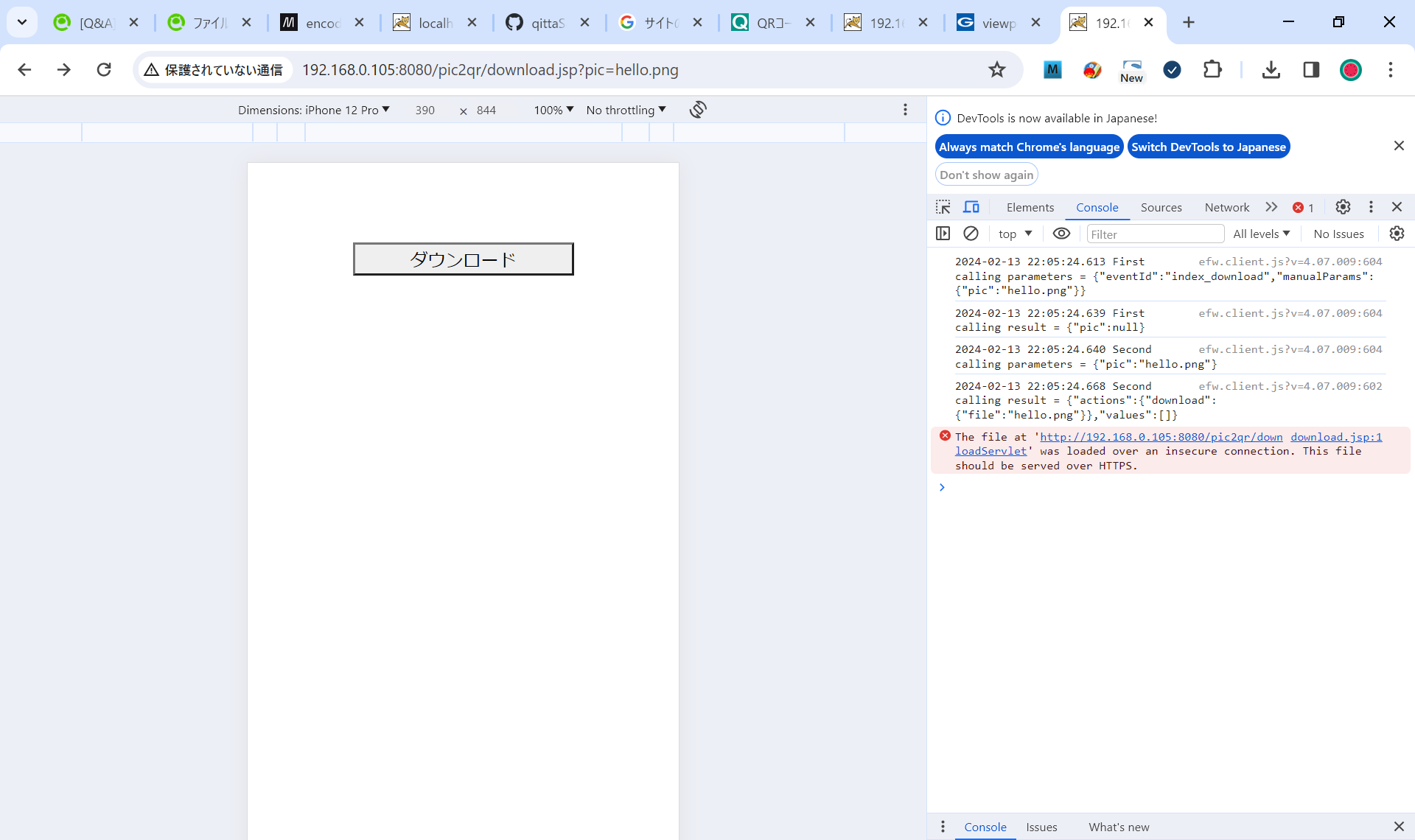Open the No throttling dropdown
The image size is (1415, 840).
pos(626,110)
